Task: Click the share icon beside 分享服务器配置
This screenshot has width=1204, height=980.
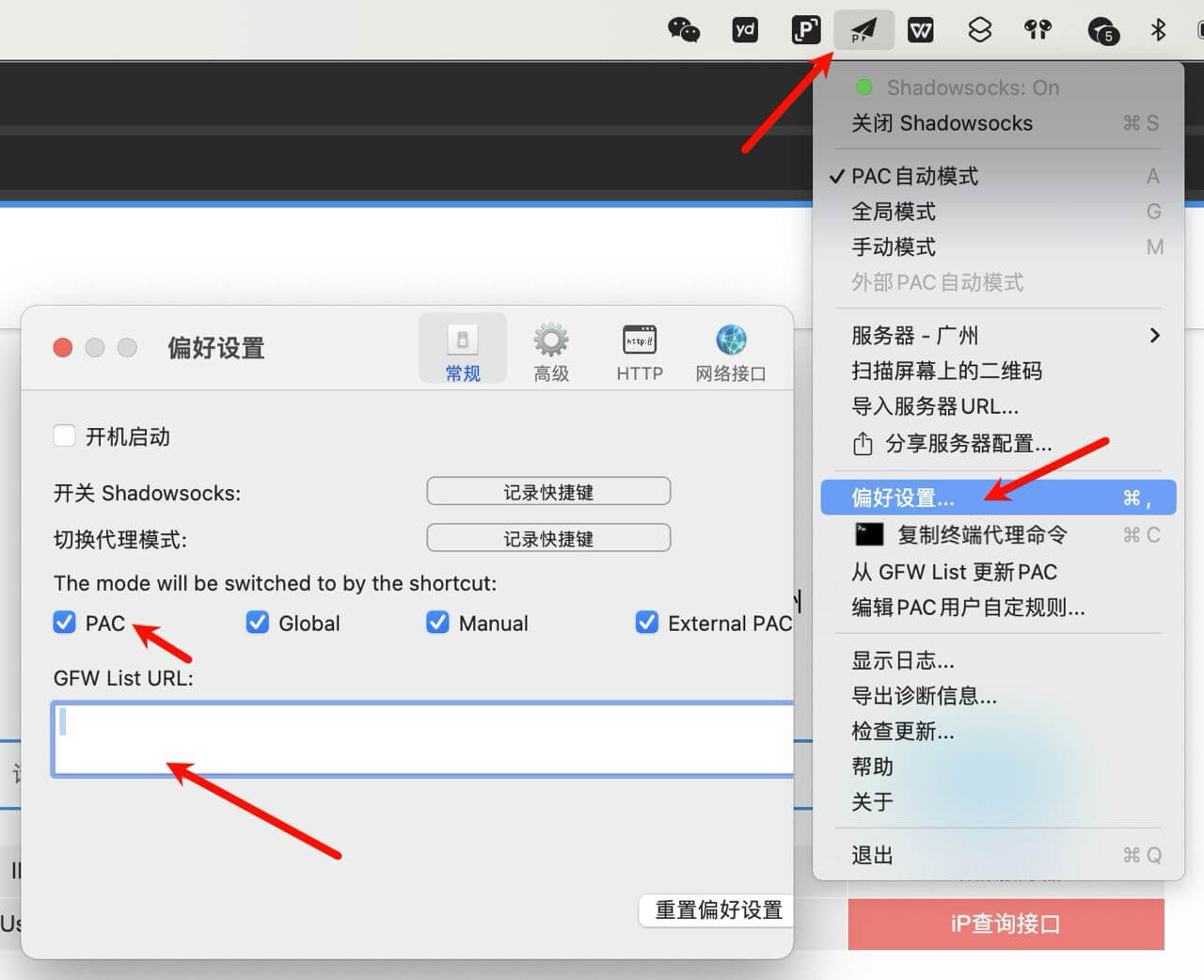Action: (863, 443)
